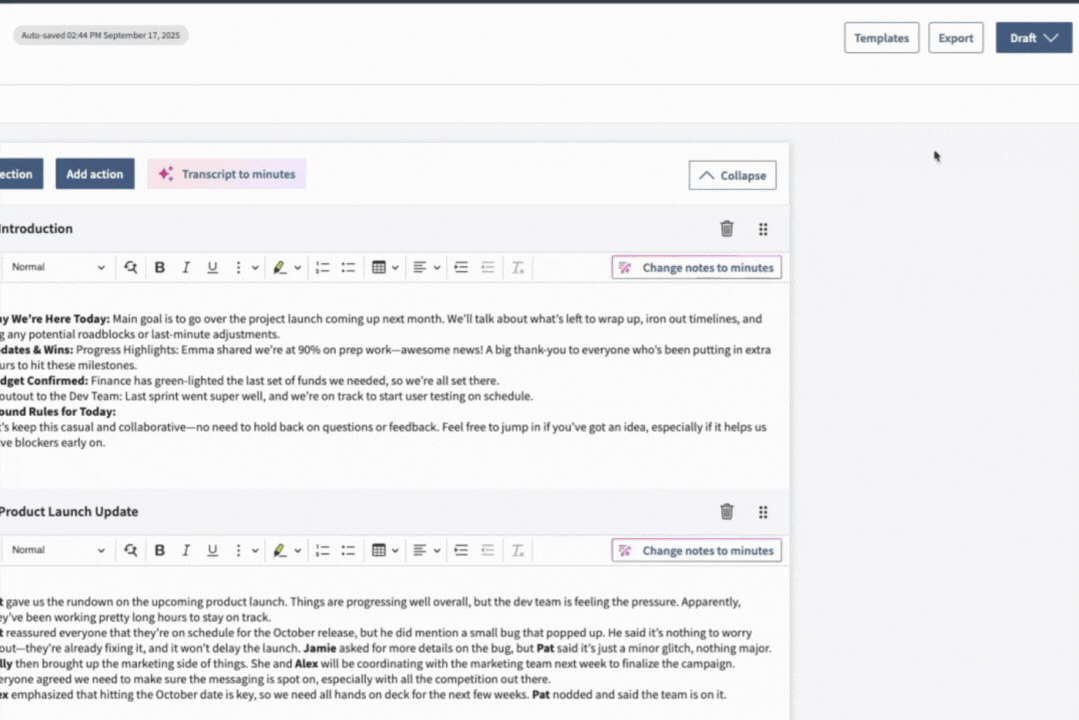Add an action item with Add action
Screen dimensions: 1079x720
95,173
